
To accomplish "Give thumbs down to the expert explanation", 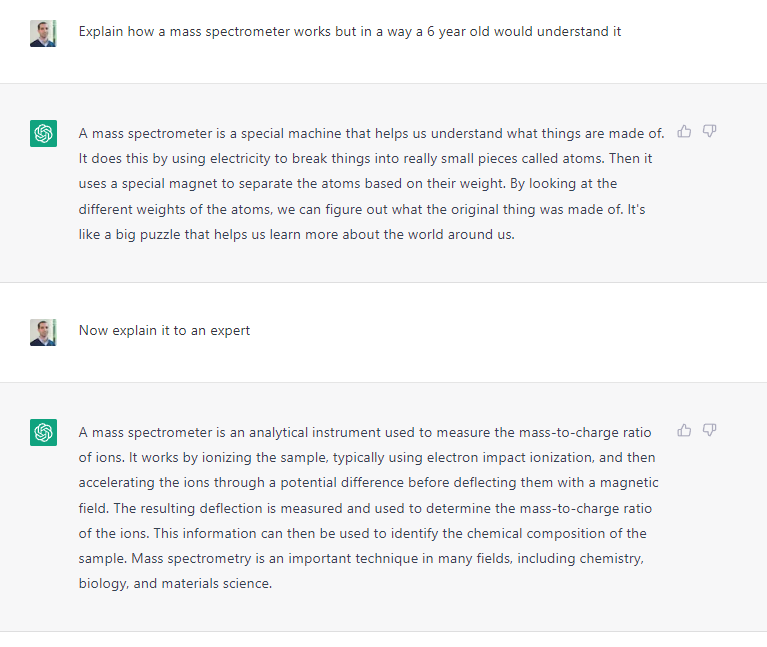I will [710, 430].
